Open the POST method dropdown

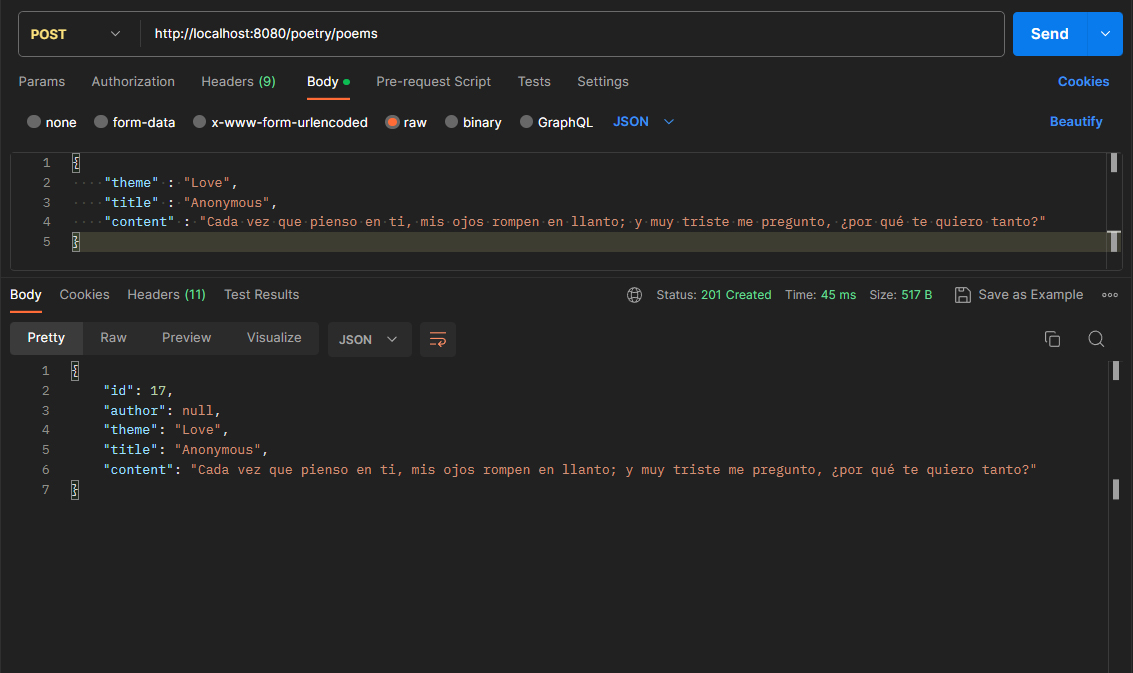pyautogui.click(x=75, y=34)
